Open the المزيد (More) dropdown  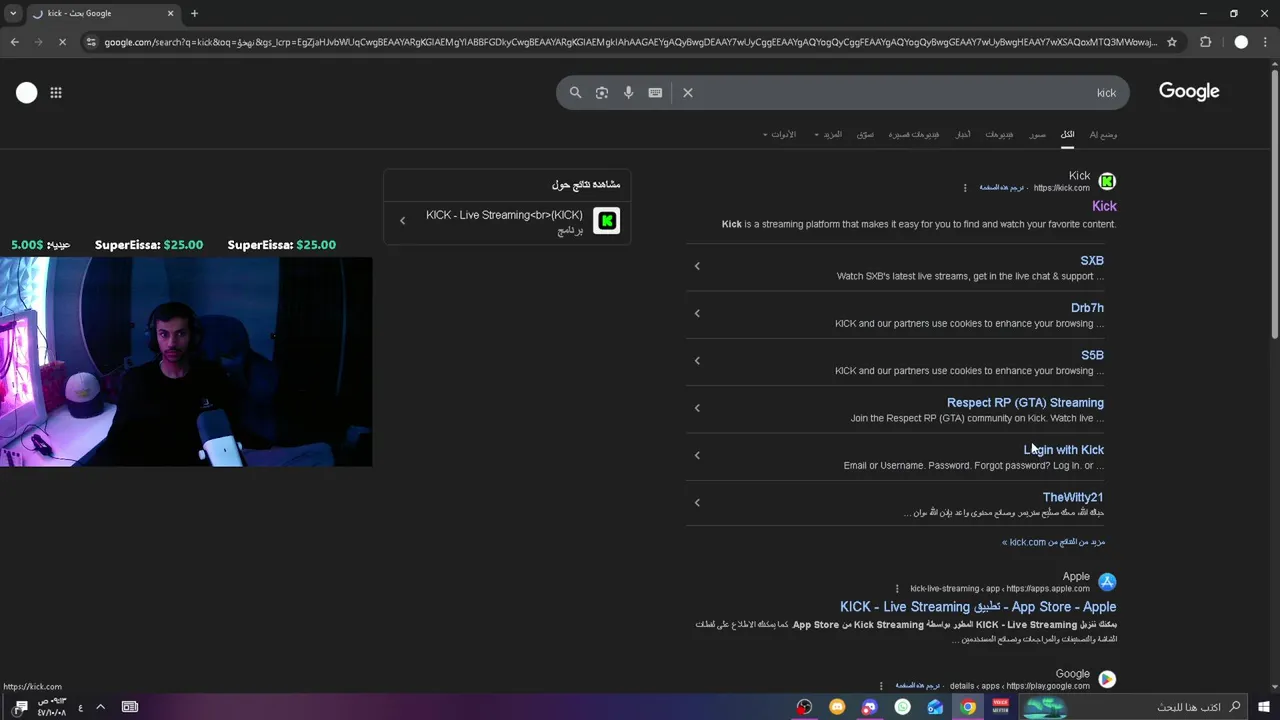click(829, 134)
